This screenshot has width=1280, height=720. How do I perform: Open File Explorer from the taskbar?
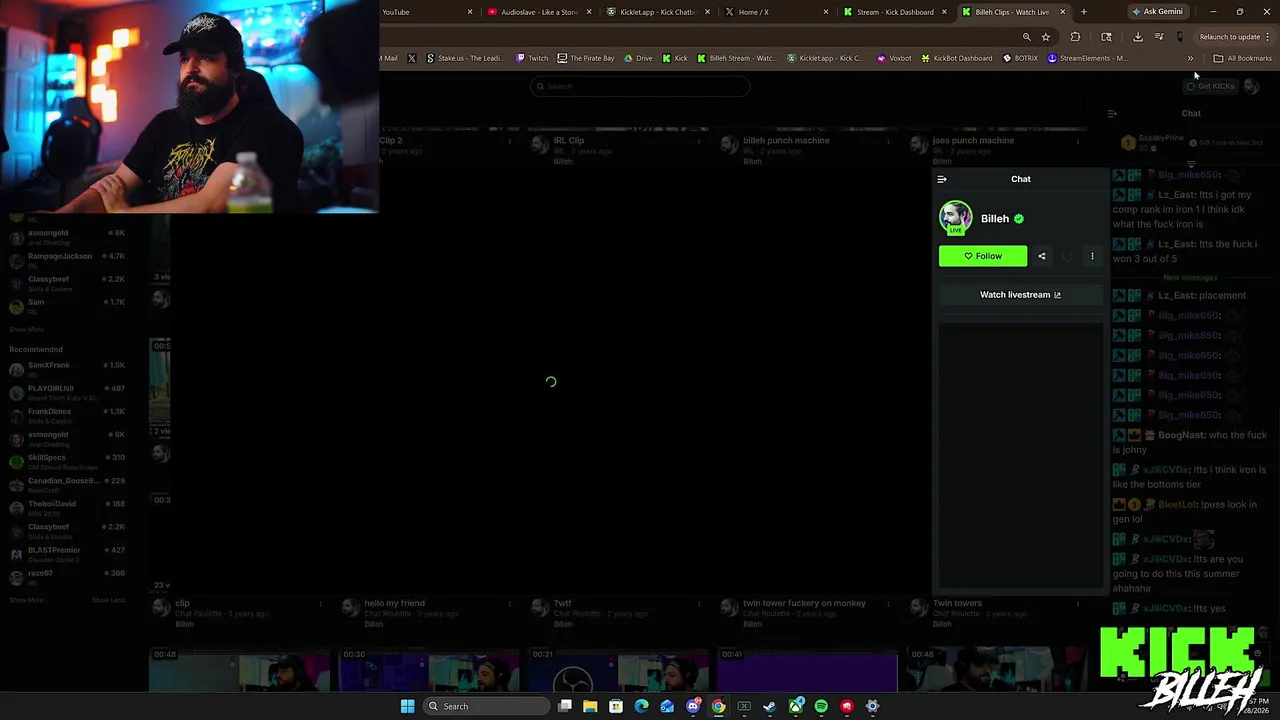click(590, 706)
